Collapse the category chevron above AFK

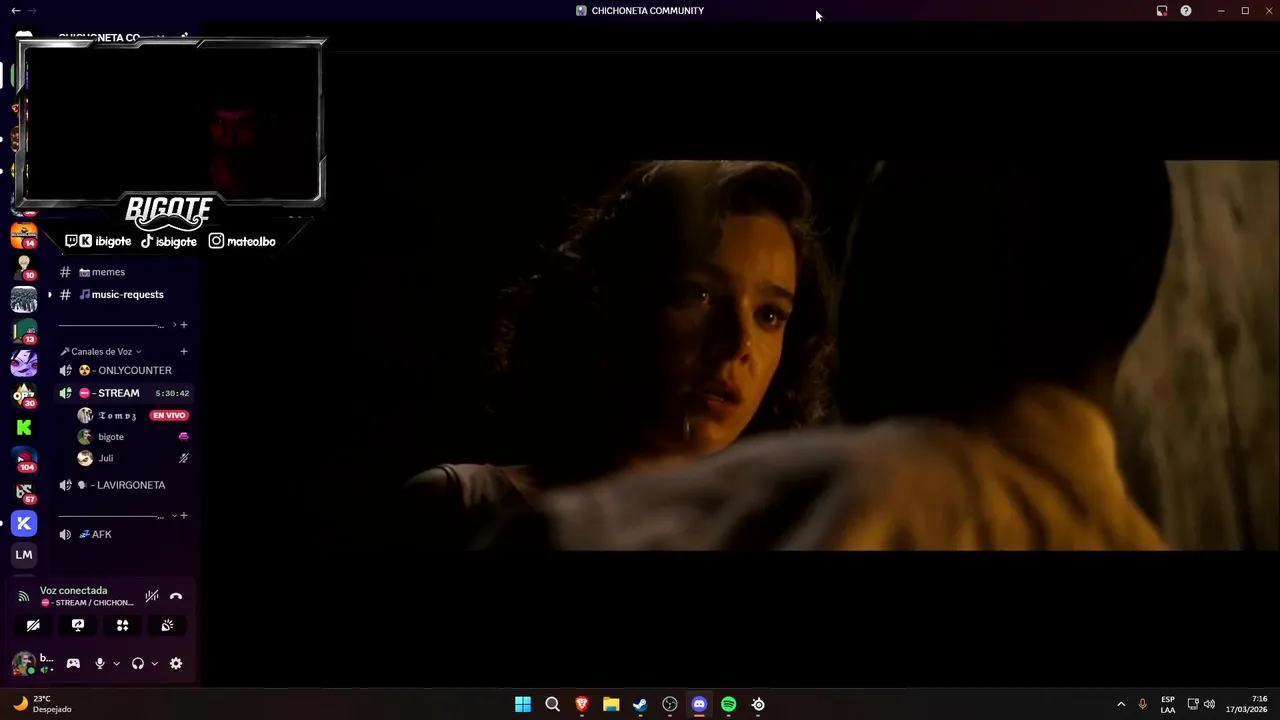[174, 516]
